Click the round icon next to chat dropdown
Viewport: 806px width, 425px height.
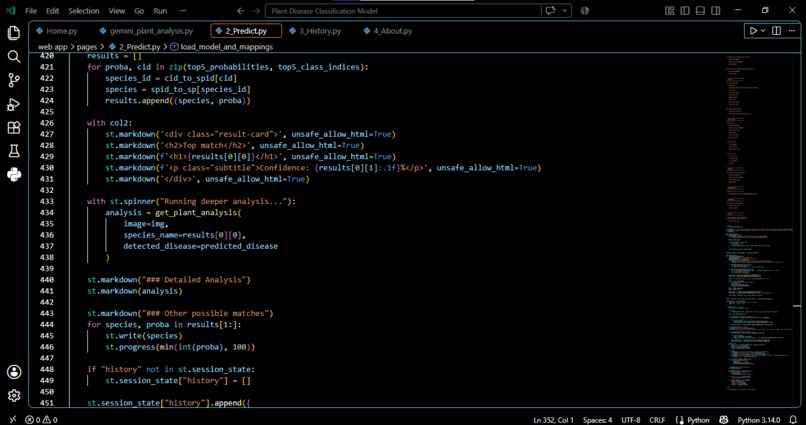[584, 11]
